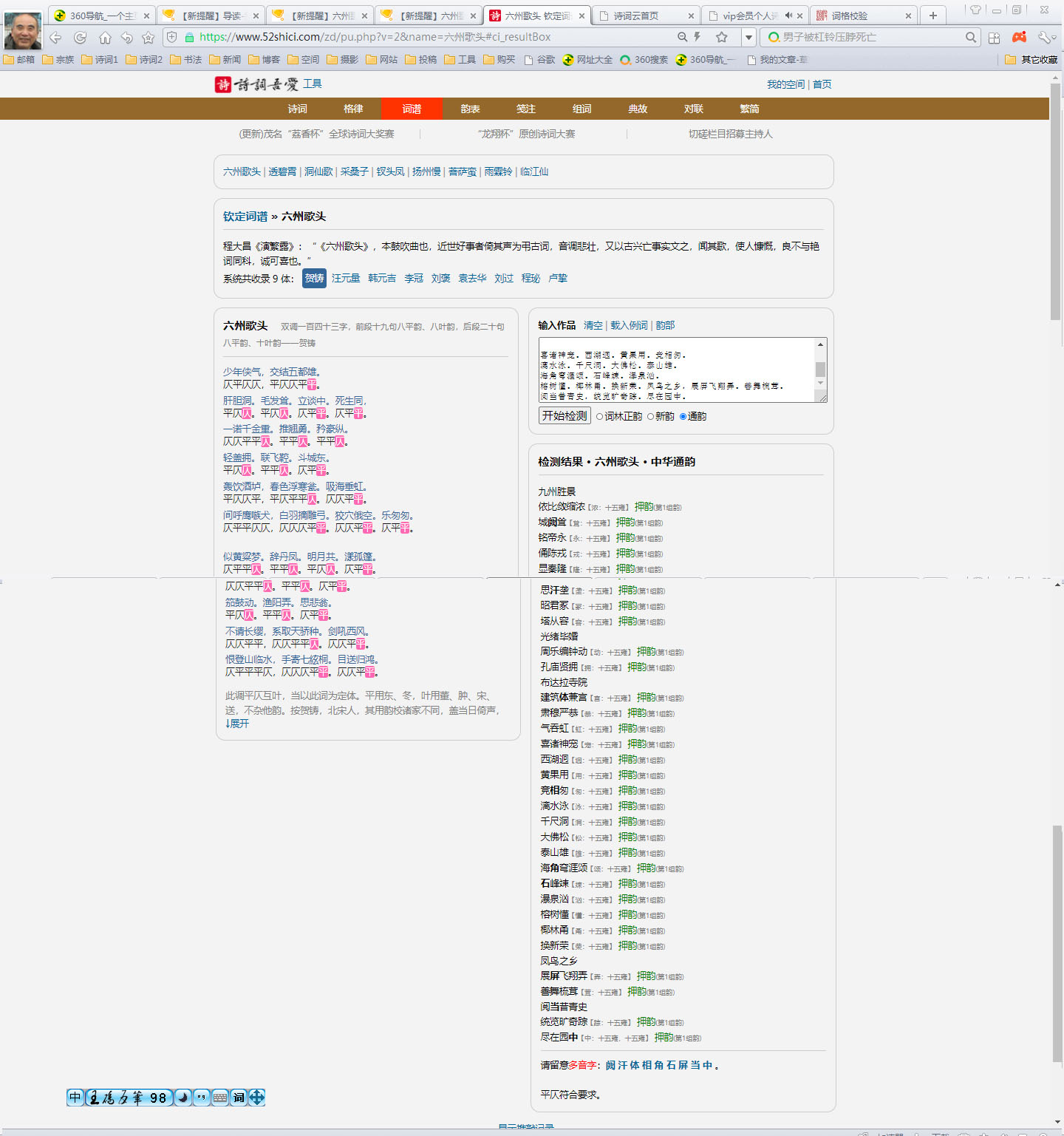Open the 网址大全 bookmark

587,59
